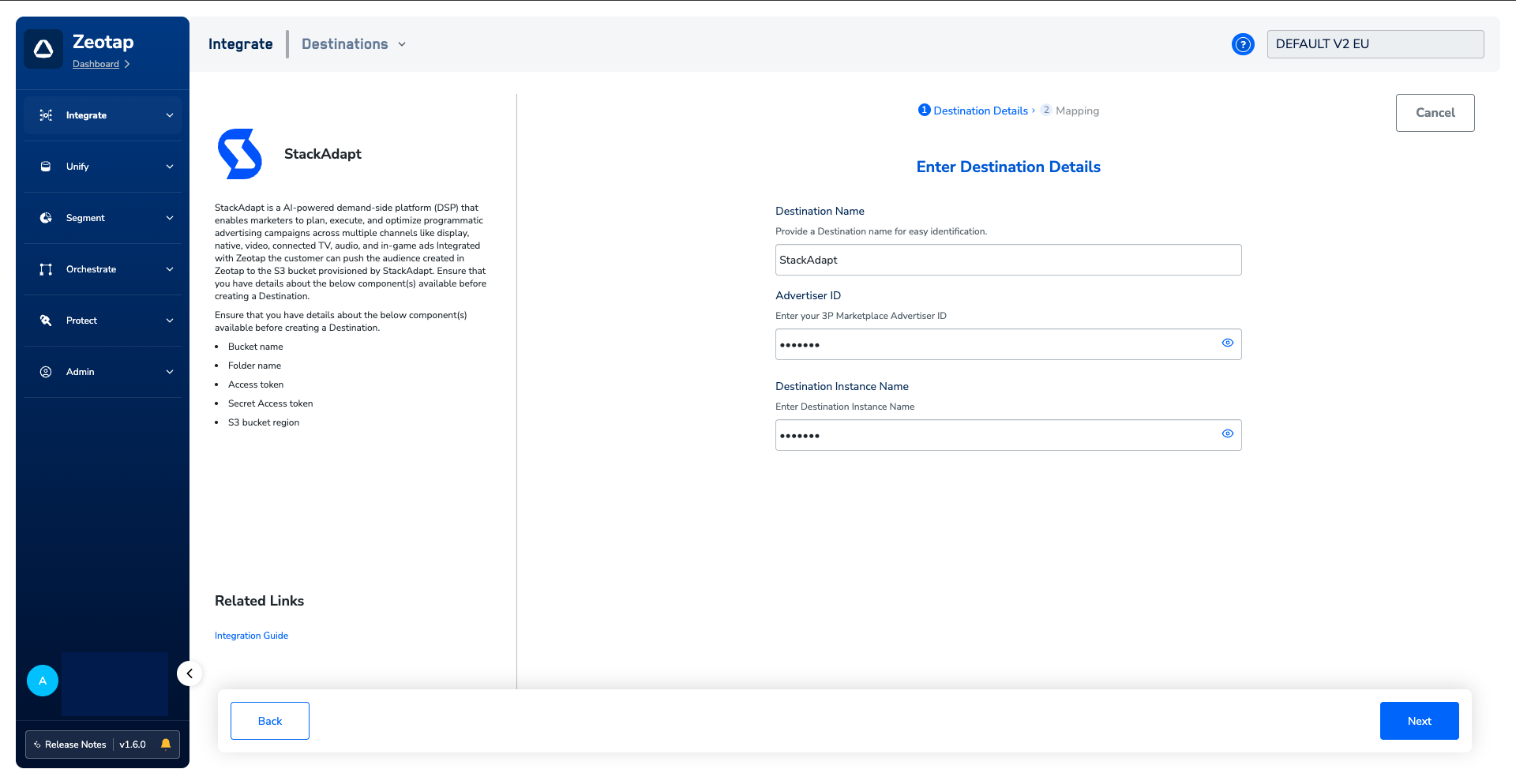Click the 'Enter Destination Details' heading
1516x784 pixels.
point(1008,167)
